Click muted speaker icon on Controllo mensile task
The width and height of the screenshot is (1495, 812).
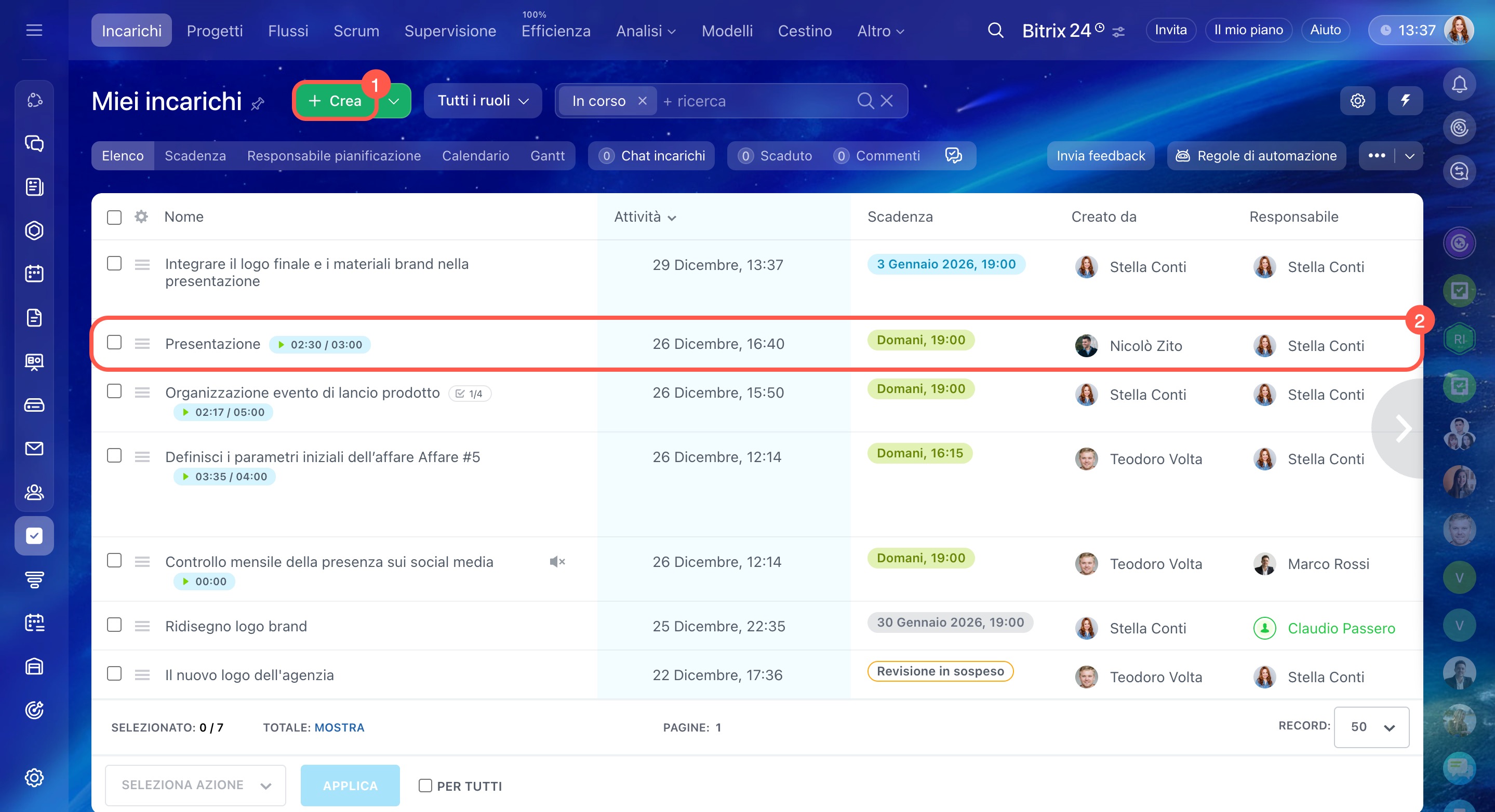(x=556, y=561)
